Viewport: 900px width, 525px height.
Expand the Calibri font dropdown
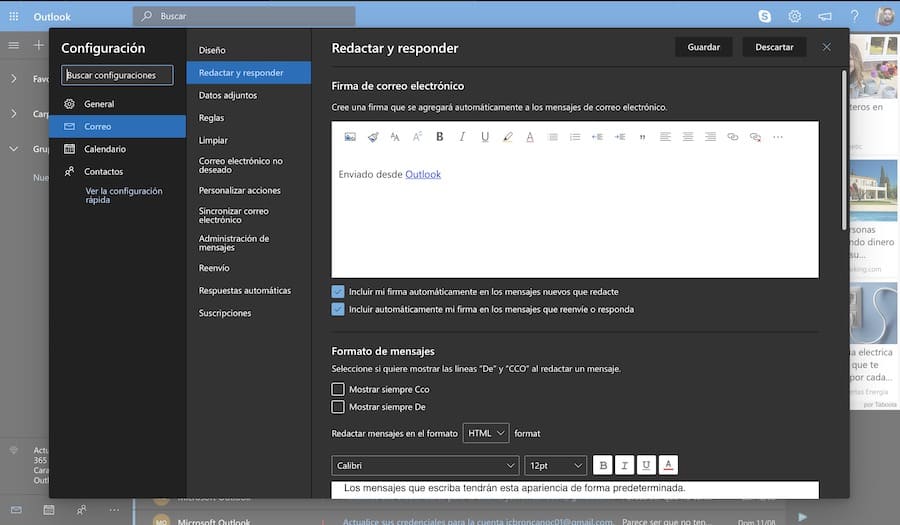coord(425,465)
